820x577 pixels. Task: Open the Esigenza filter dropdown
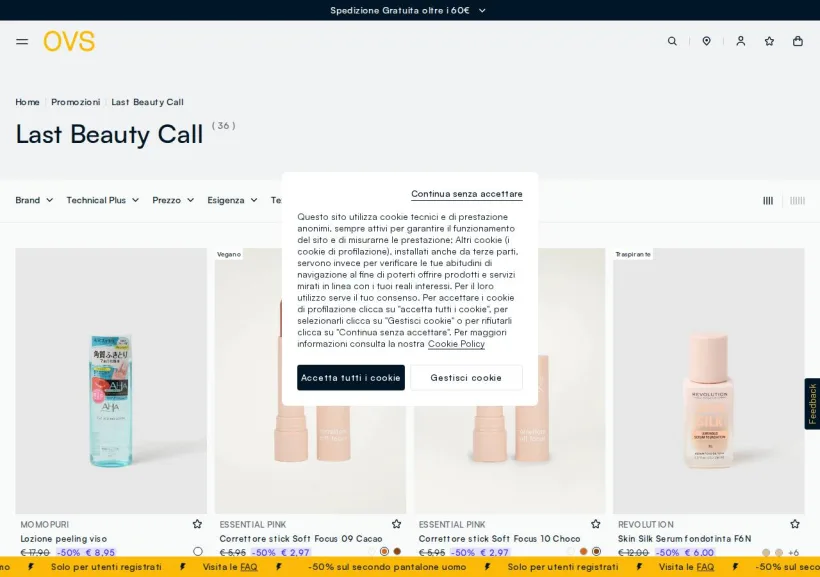point(232,200)
